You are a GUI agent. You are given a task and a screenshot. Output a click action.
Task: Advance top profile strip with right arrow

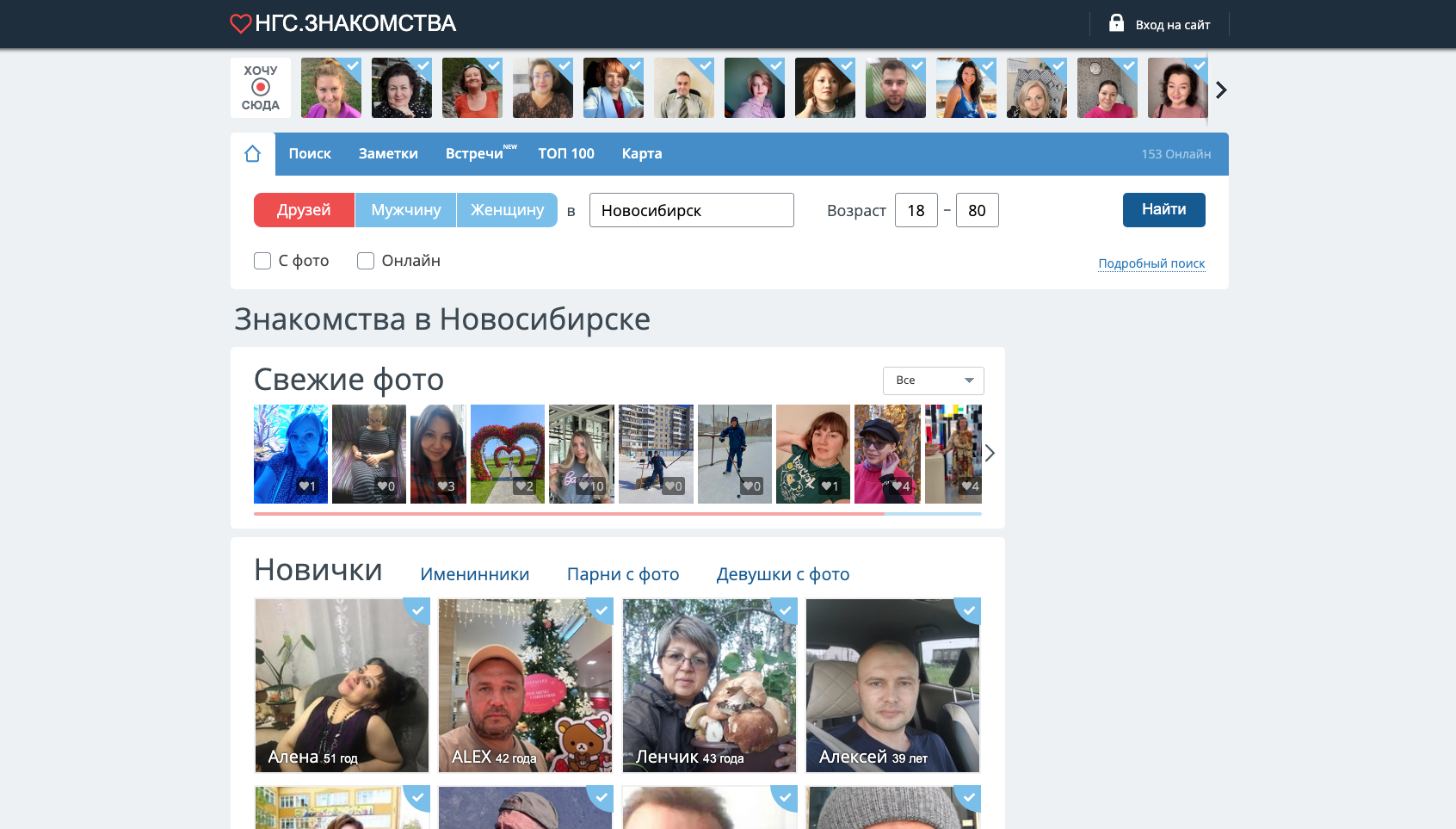click(1221, 90)
